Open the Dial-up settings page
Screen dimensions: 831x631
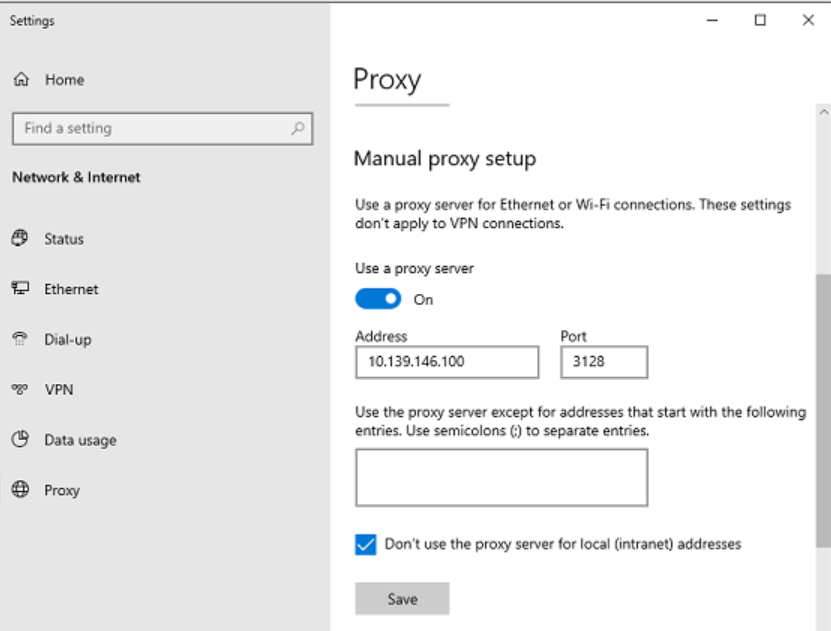pos(68,340)
